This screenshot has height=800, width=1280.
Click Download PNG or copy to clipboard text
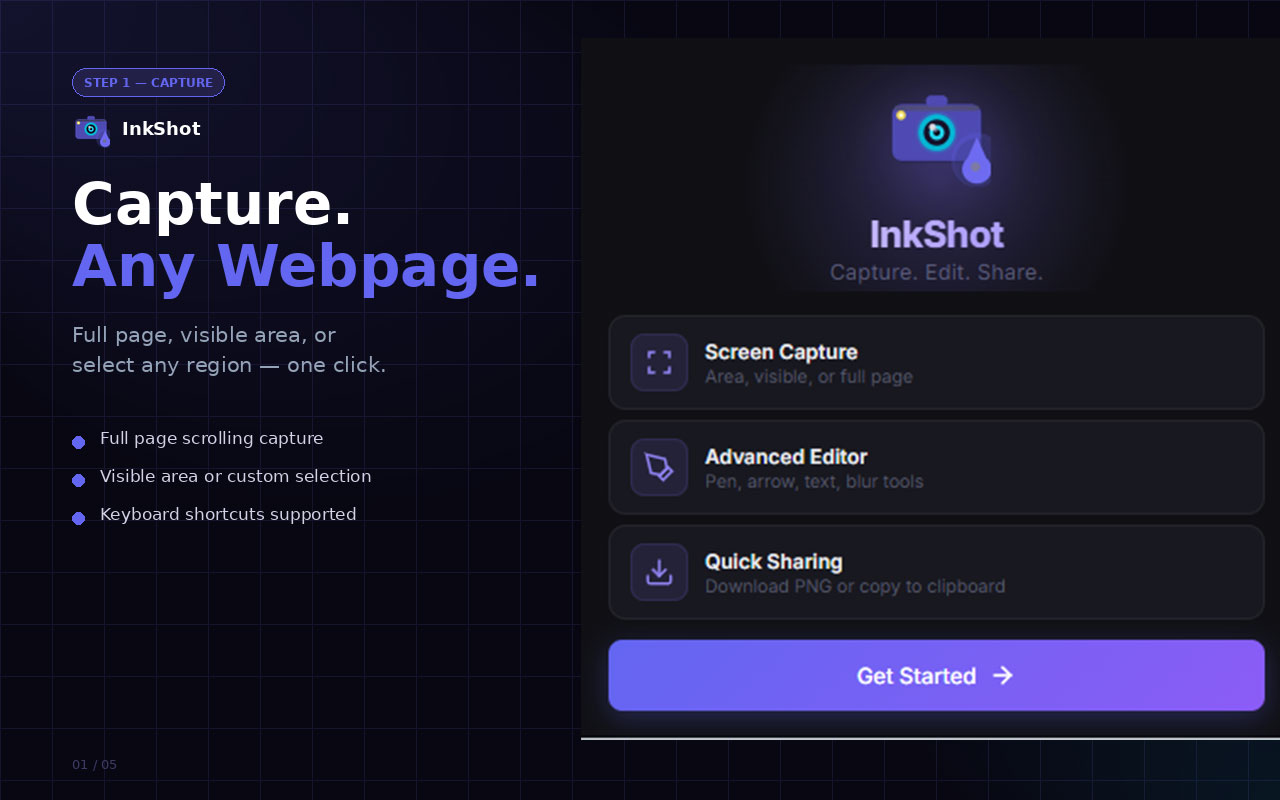pos(855,586)
